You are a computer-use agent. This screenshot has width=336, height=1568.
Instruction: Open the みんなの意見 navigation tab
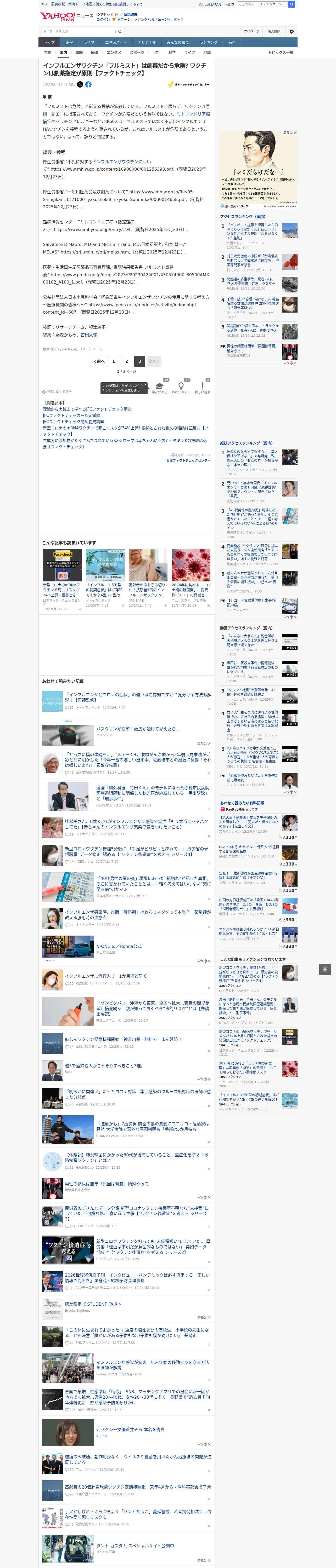(178, 43)
